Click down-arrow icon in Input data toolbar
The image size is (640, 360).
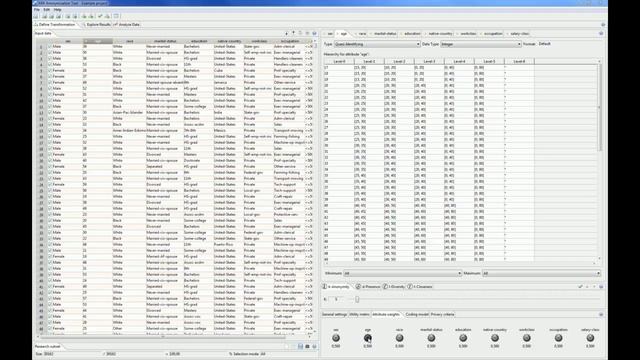click(287, 33)
